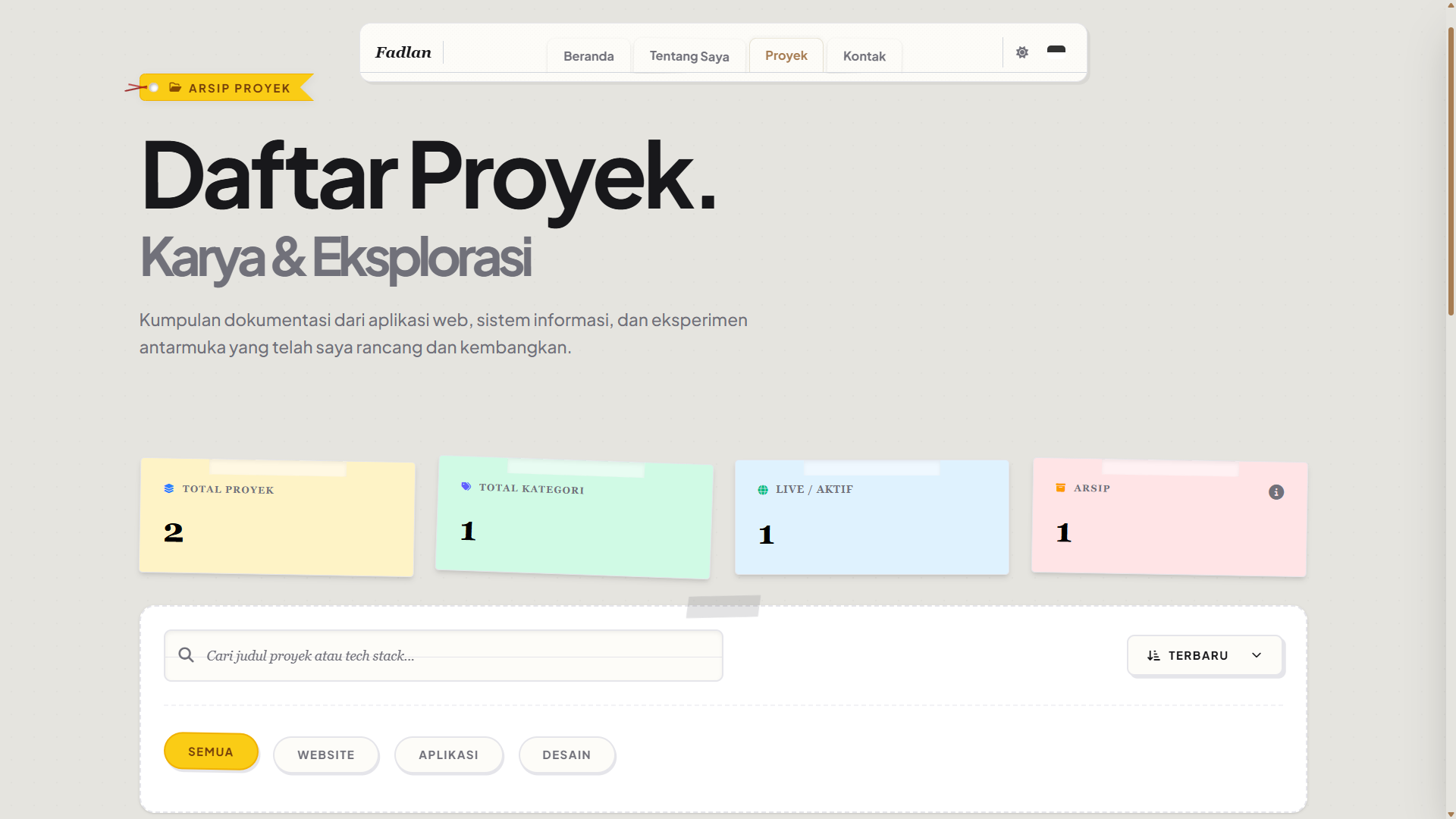Click the search magnifier icon in the search bar
This screenshot has width=1456, height=819.
[x=186, y=654]
